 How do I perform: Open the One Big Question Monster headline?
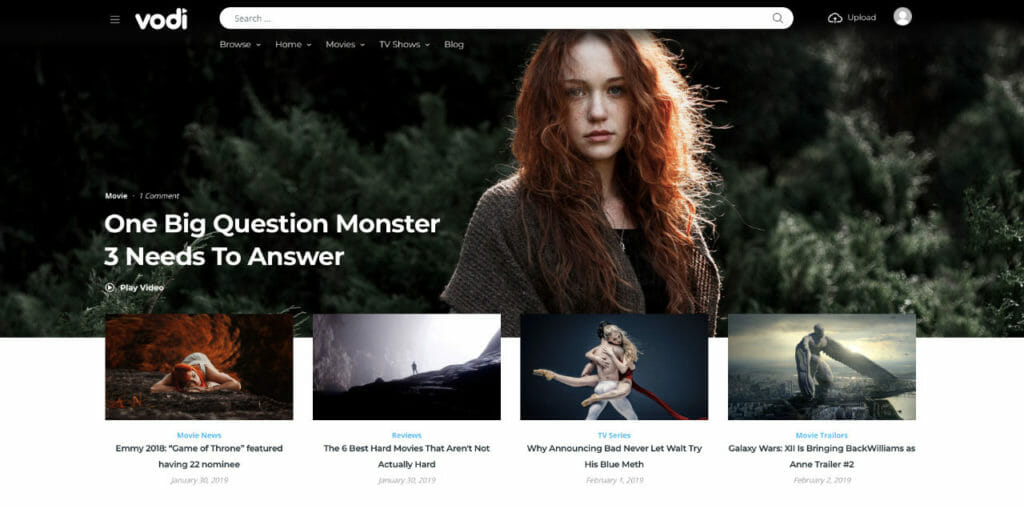272,240
